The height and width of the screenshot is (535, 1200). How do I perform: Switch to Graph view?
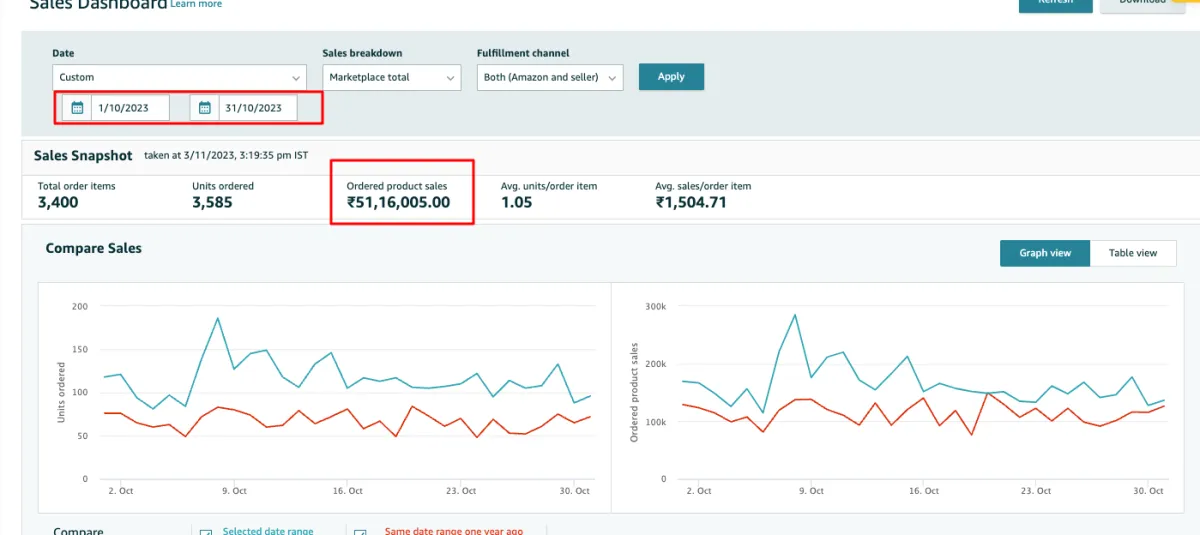(1045, 253)
